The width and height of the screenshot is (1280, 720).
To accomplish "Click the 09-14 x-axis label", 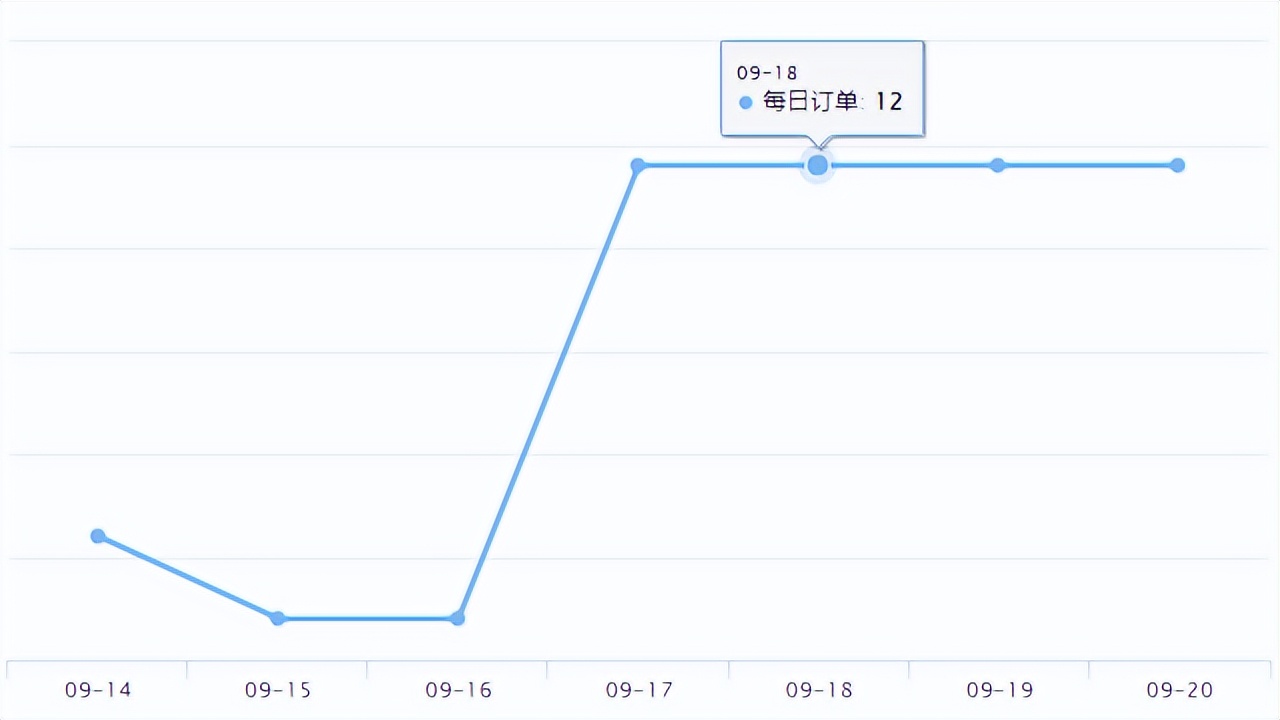I will point(98,690).
